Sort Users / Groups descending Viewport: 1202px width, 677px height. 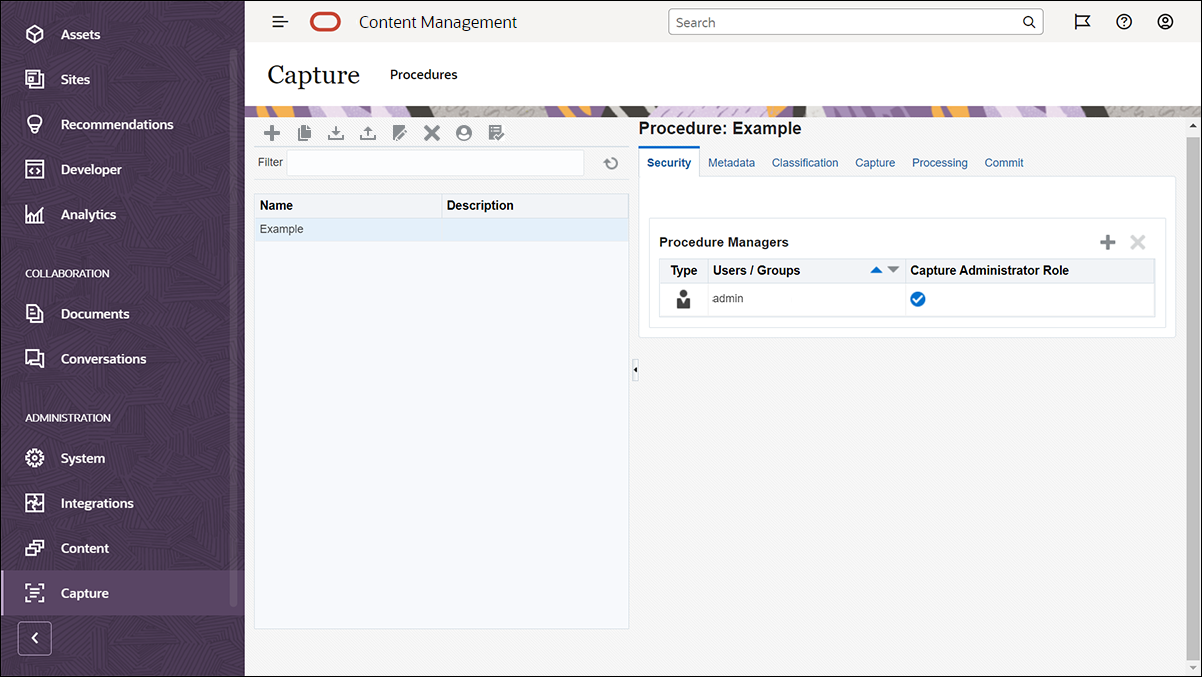click(892, 270)
